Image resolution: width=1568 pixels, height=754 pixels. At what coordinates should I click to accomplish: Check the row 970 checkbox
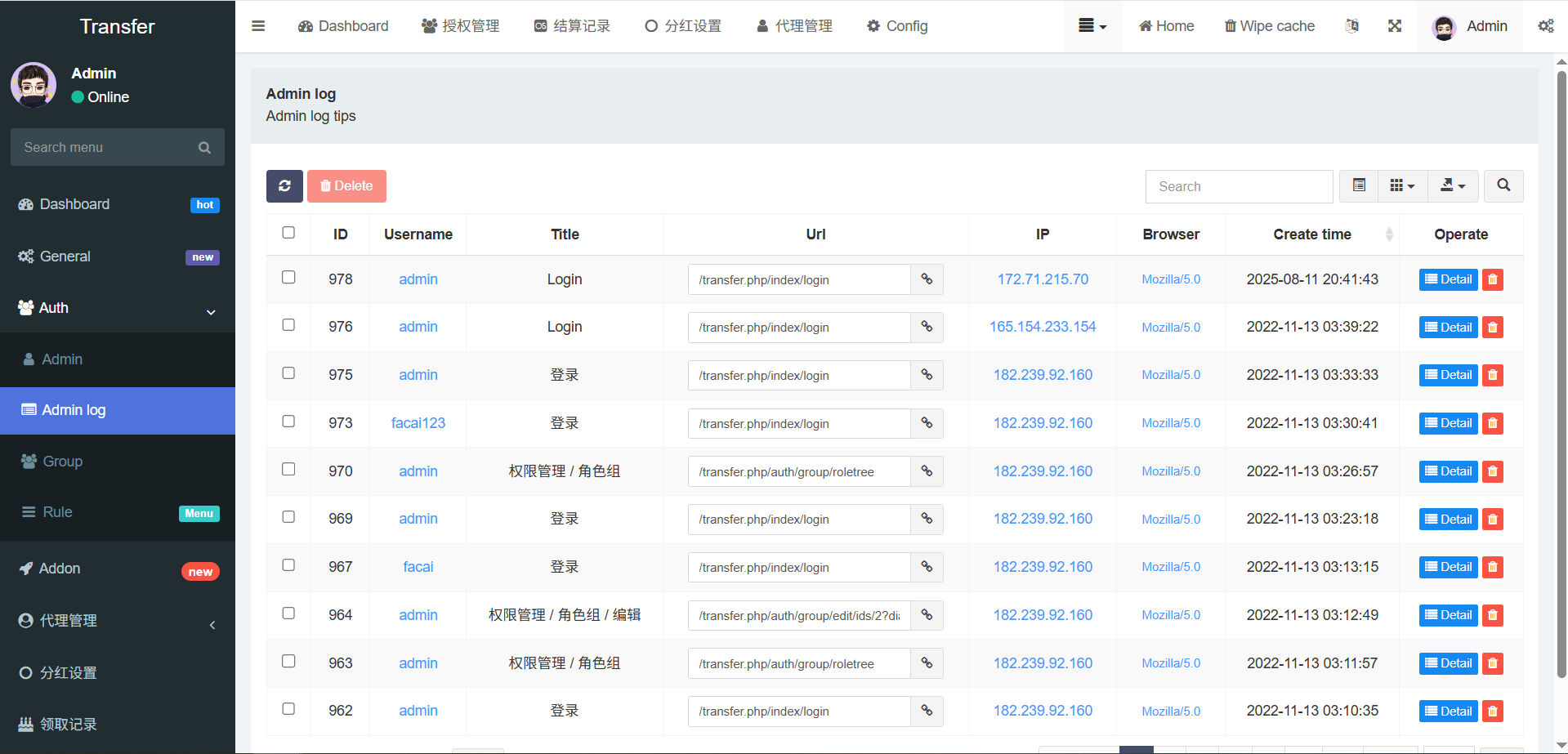pyautogui.click(x=288, y=469)
